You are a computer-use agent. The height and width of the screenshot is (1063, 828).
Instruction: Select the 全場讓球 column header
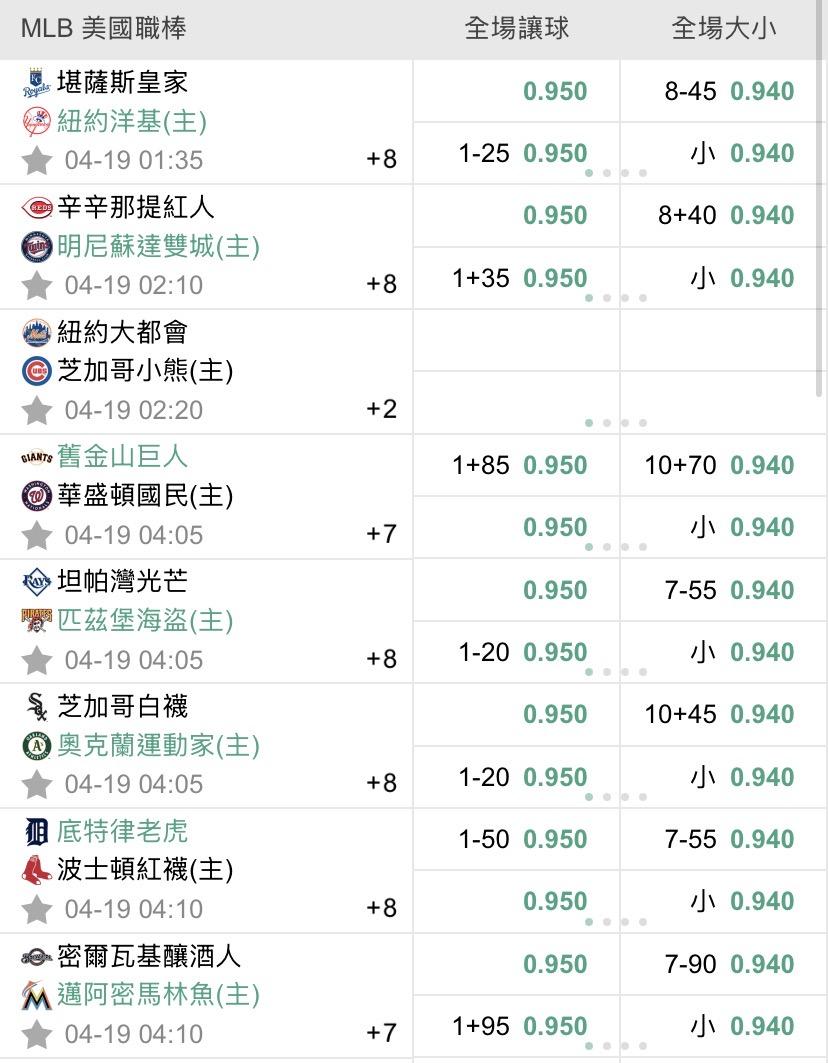(517, 29)
